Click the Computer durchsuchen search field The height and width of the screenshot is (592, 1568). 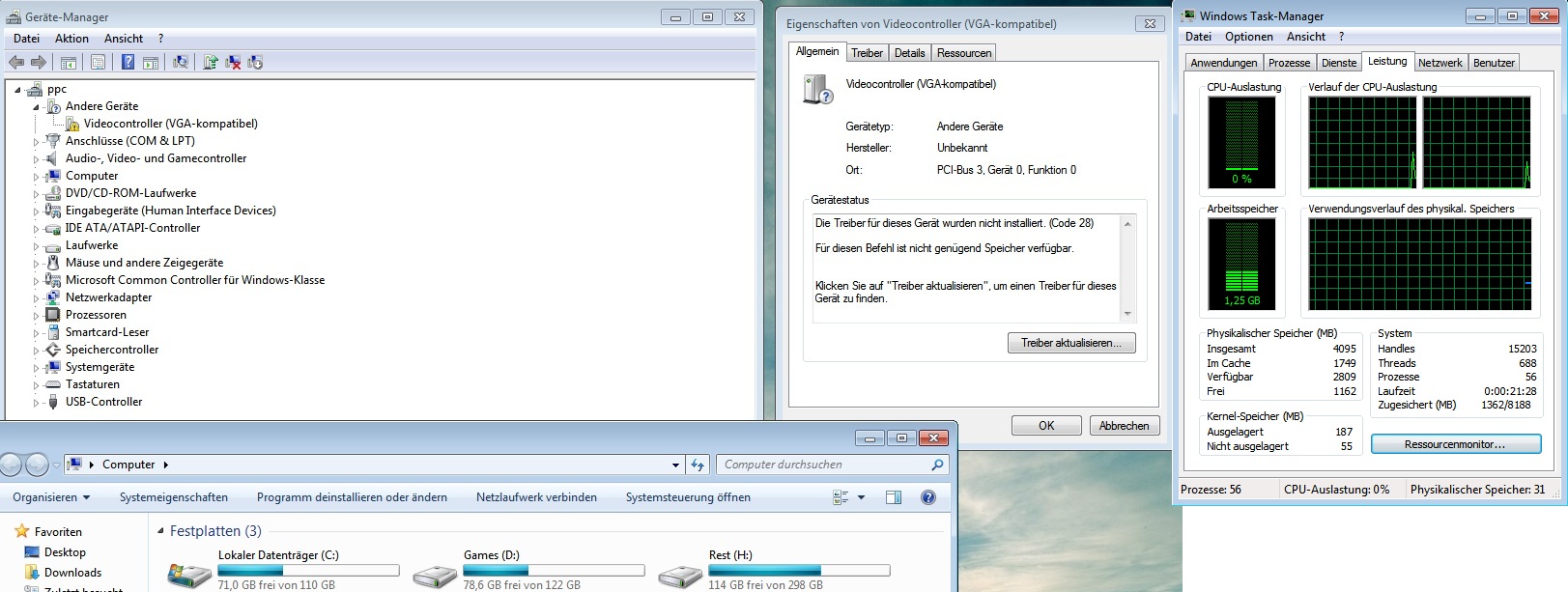point(823,465)
